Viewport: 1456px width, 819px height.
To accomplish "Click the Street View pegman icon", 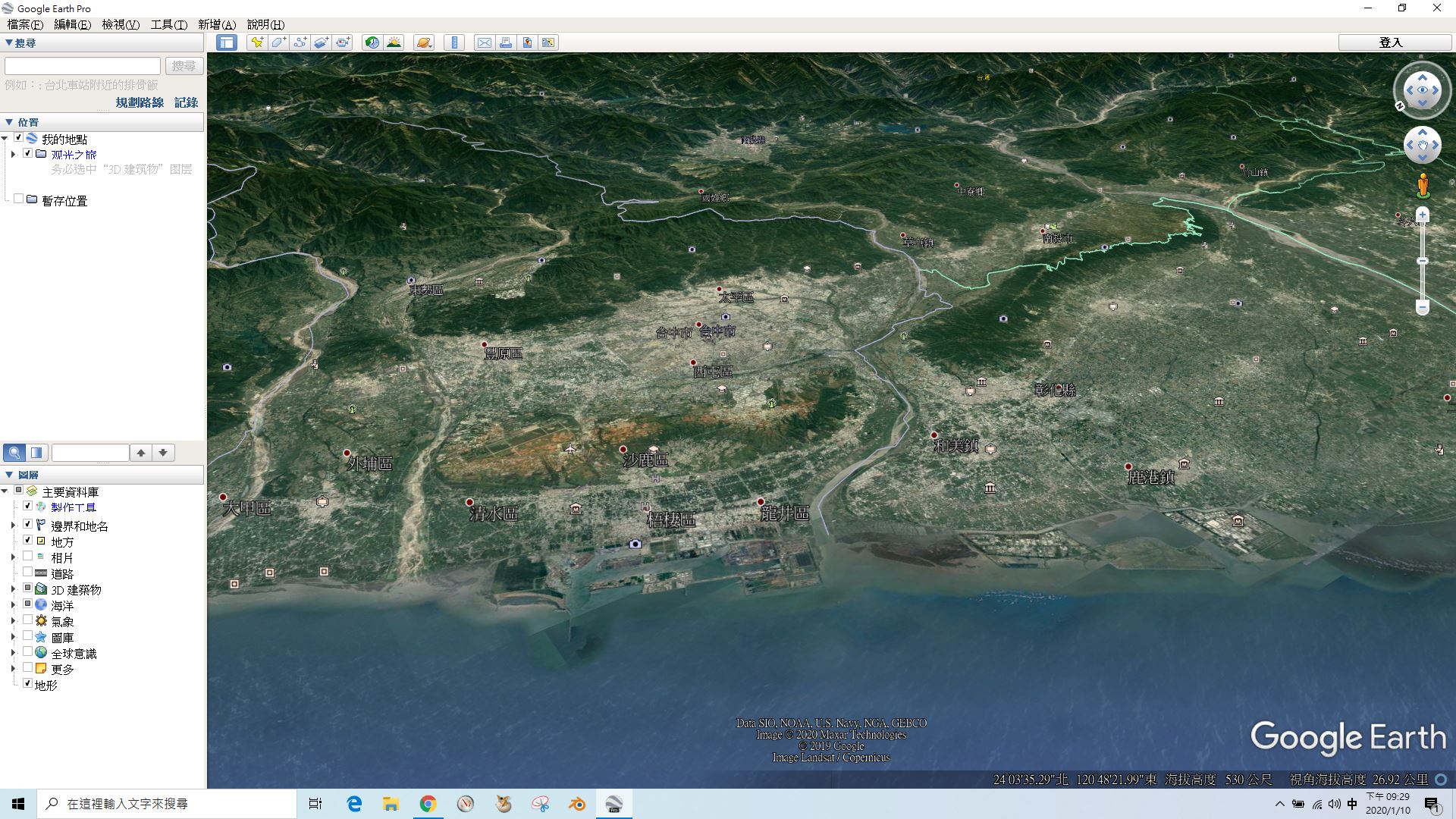I will pos(1423,186).
